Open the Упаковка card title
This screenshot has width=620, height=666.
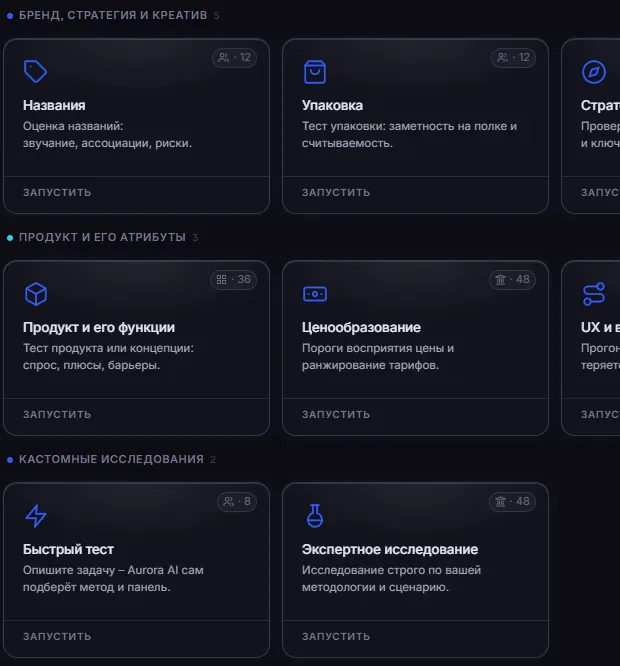[x=332, y=105]
